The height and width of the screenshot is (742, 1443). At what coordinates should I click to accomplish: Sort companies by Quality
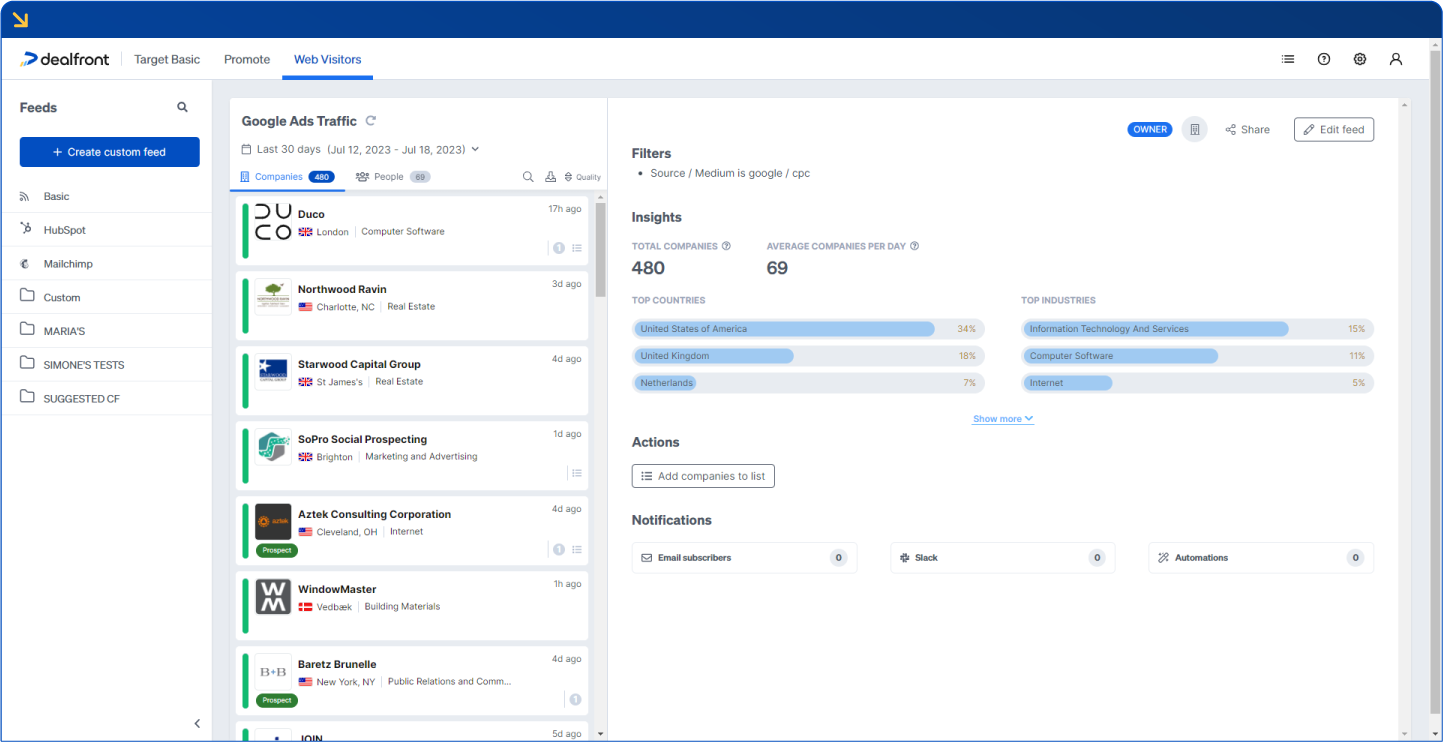coord(578,176)
